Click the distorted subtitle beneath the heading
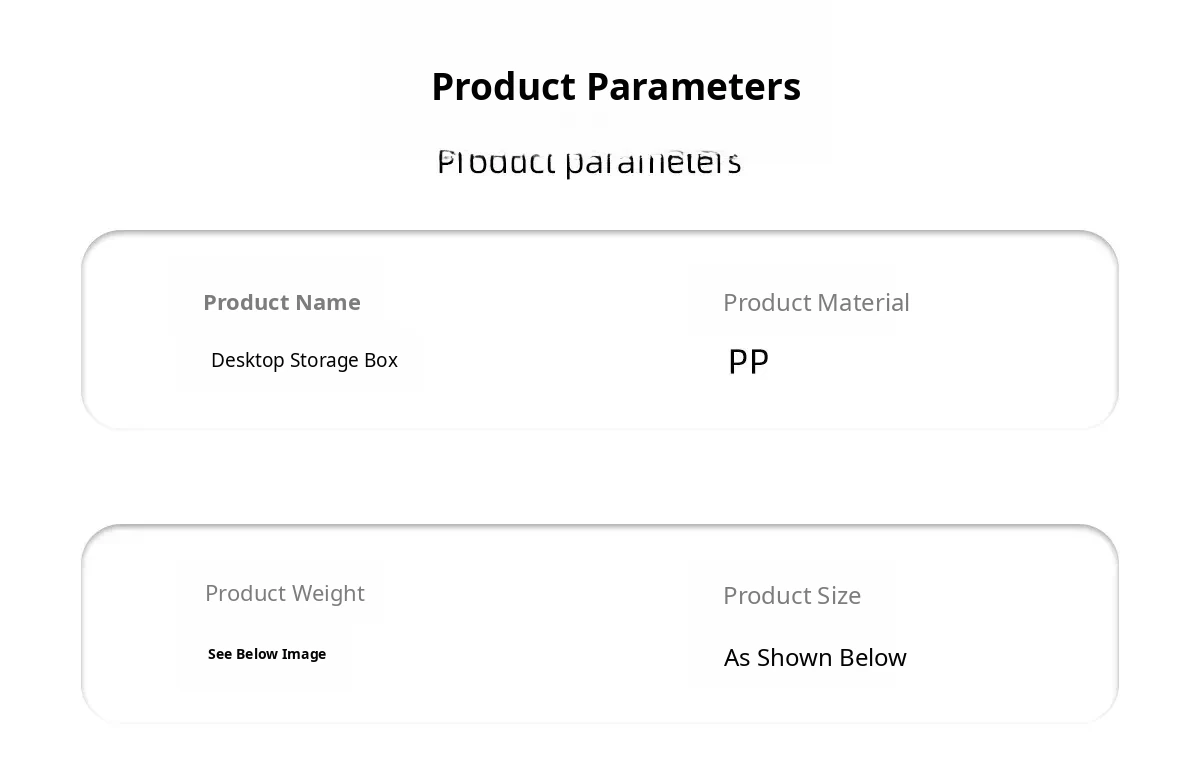 pyautogui.click(x=589, y=162)
